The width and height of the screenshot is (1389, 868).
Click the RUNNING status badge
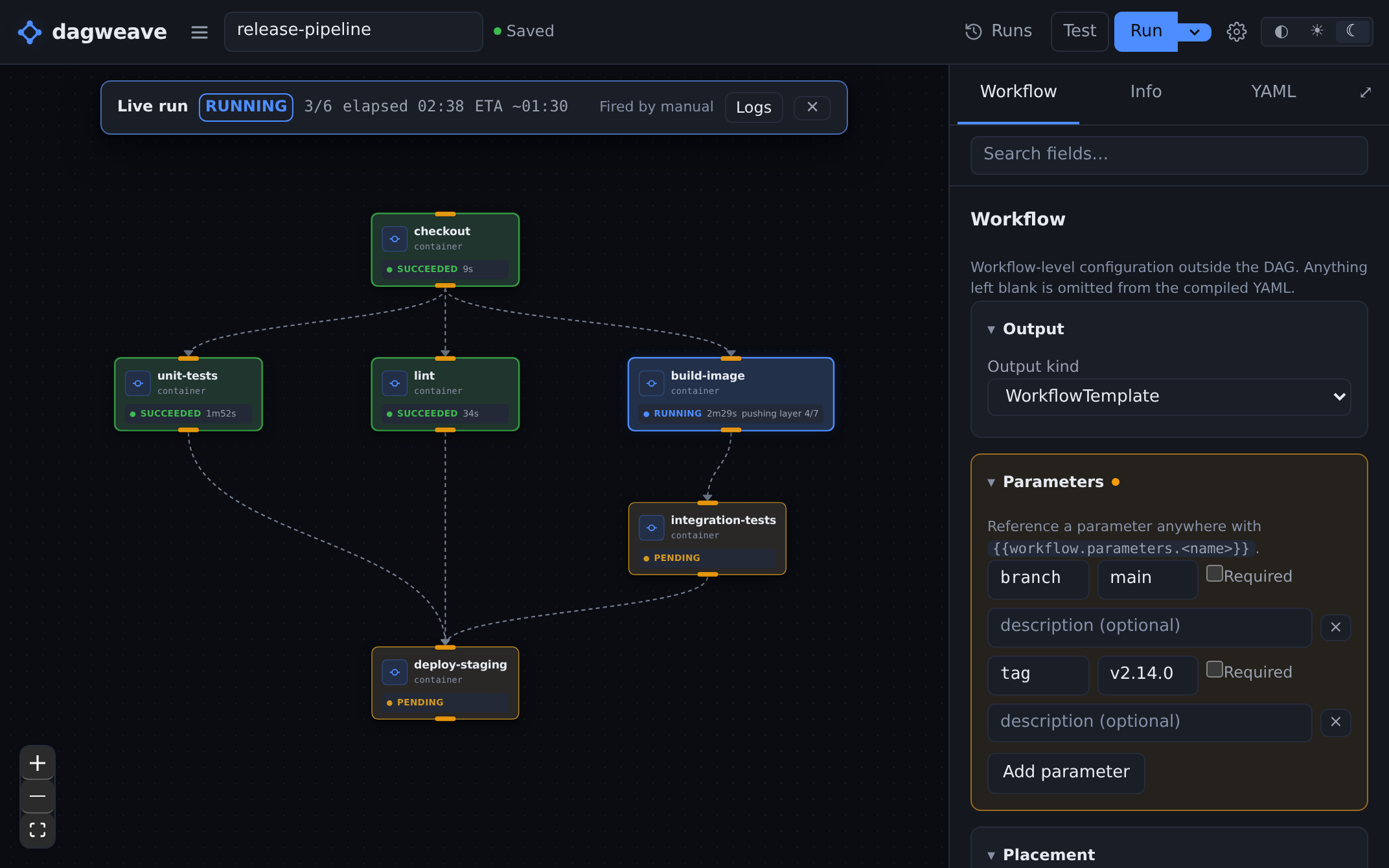[246, 107]
